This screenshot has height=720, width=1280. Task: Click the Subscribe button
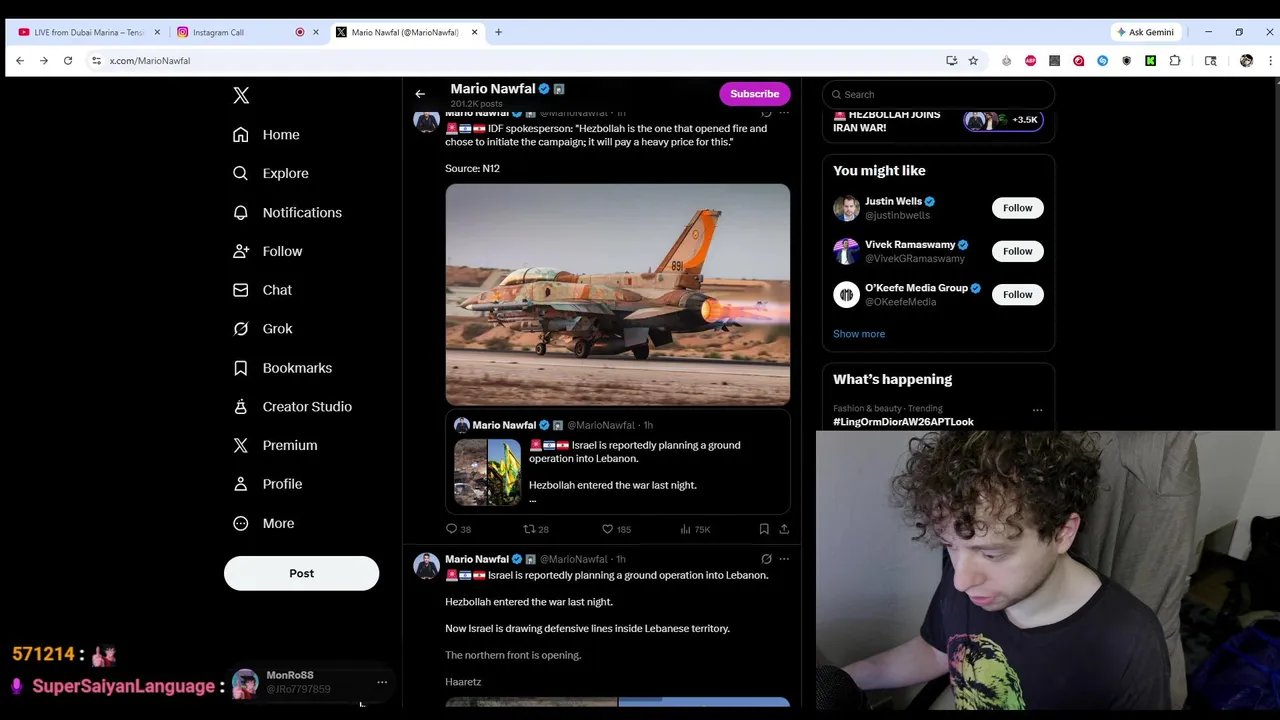click(x=754, y=94)
